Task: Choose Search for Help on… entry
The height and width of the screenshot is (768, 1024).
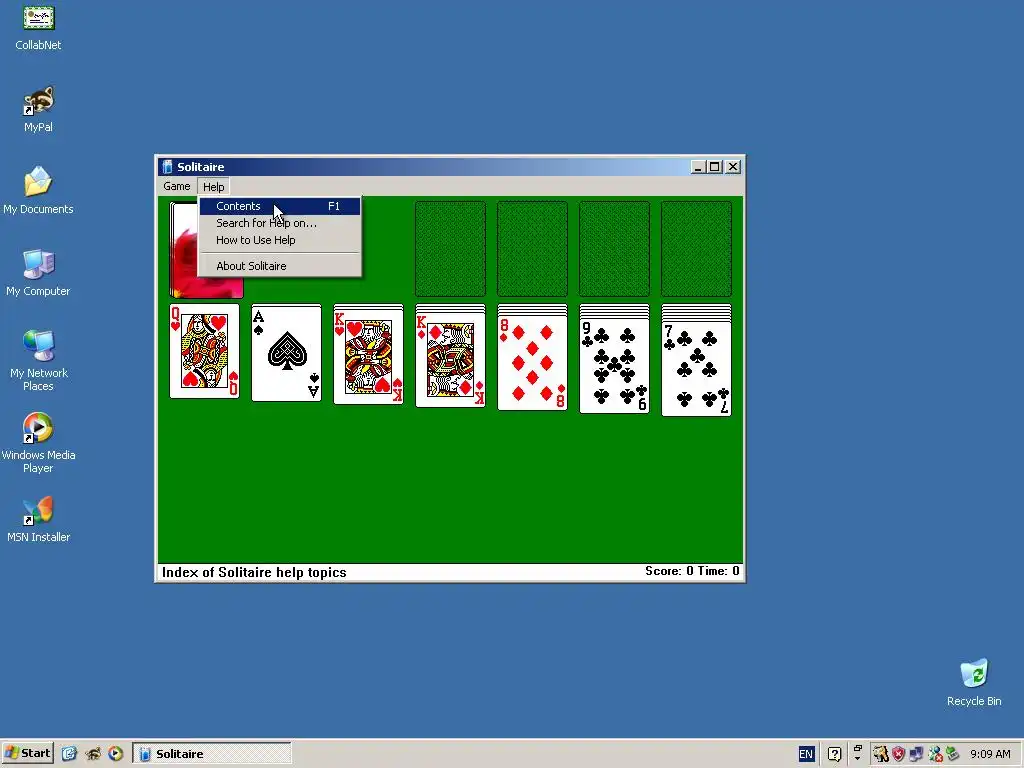Action: (x=280, y=223)
